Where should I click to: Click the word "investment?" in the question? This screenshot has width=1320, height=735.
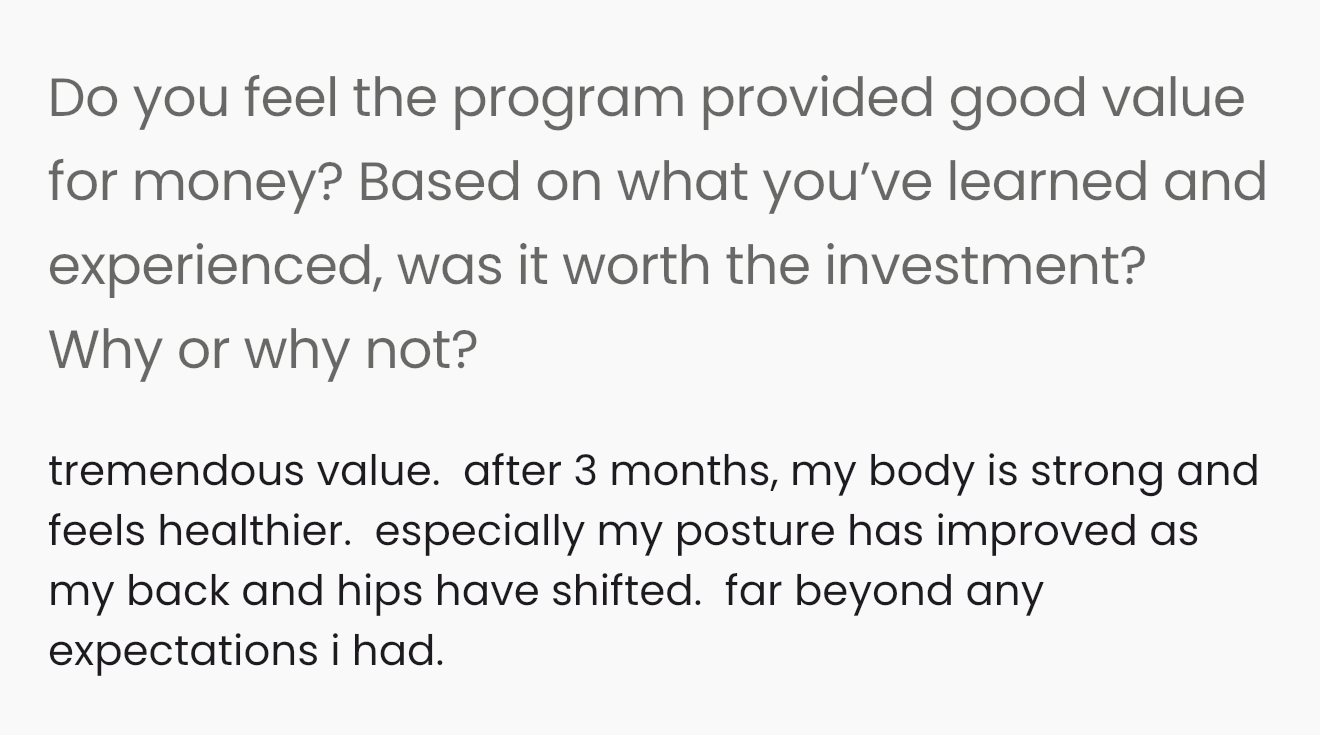pos(985,266)
